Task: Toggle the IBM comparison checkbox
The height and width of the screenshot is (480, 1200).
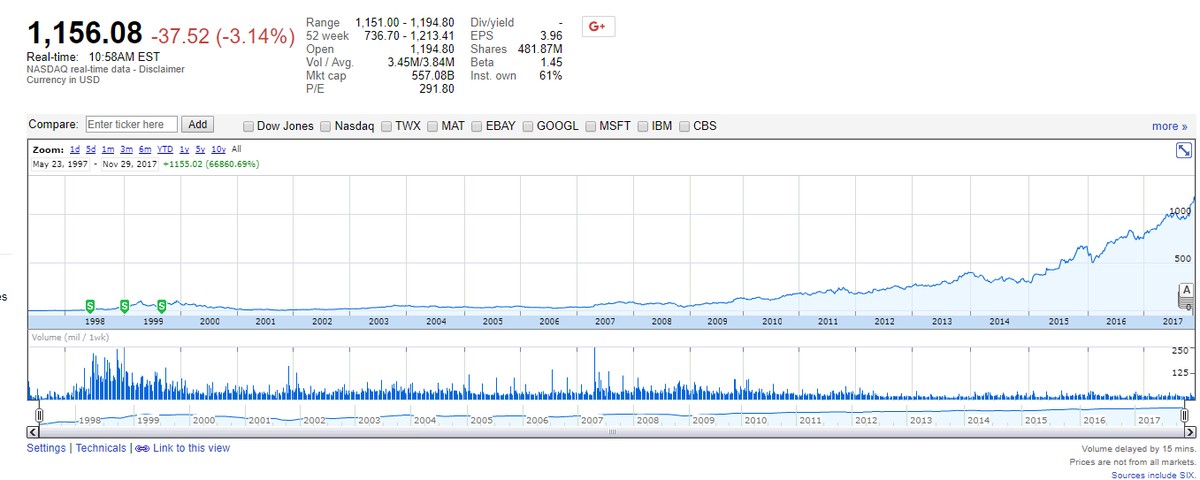Action: pos(644,126)
